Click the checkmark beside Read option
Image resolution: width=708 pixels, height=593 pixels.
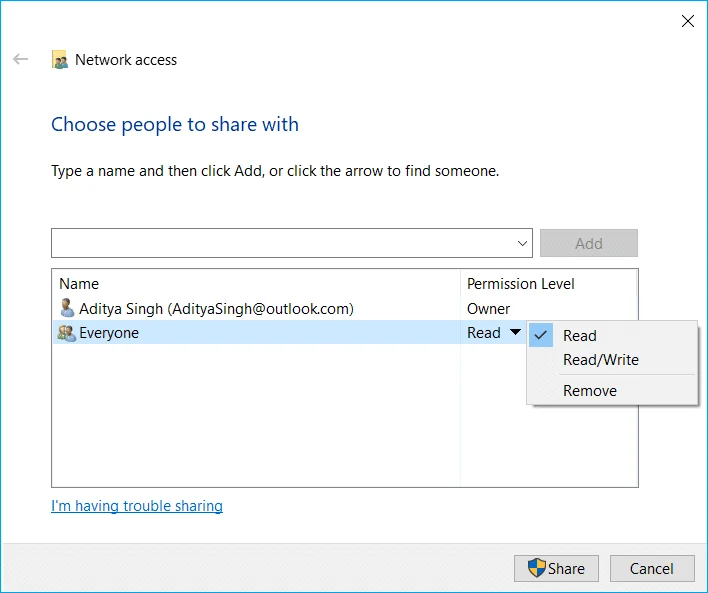pyautogui.click(x=541, y=335)
